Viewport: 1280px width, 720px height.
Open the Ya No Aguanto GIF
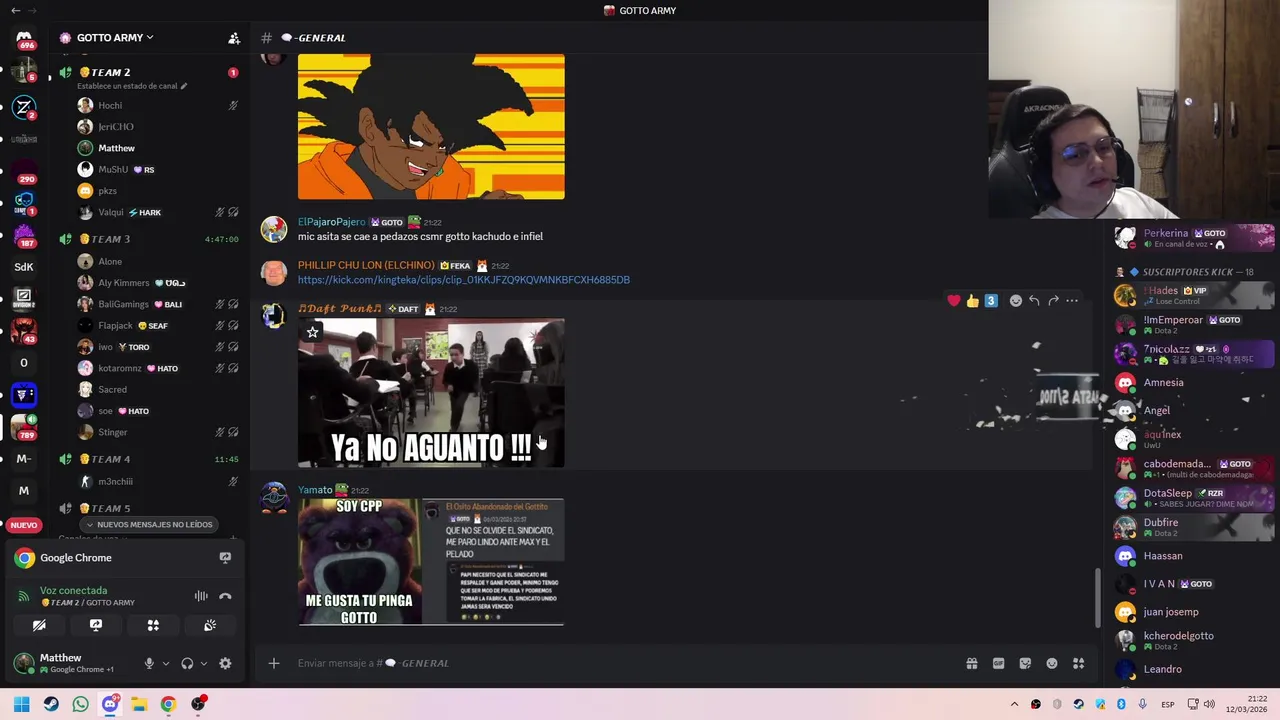click(x=431, y=394)
